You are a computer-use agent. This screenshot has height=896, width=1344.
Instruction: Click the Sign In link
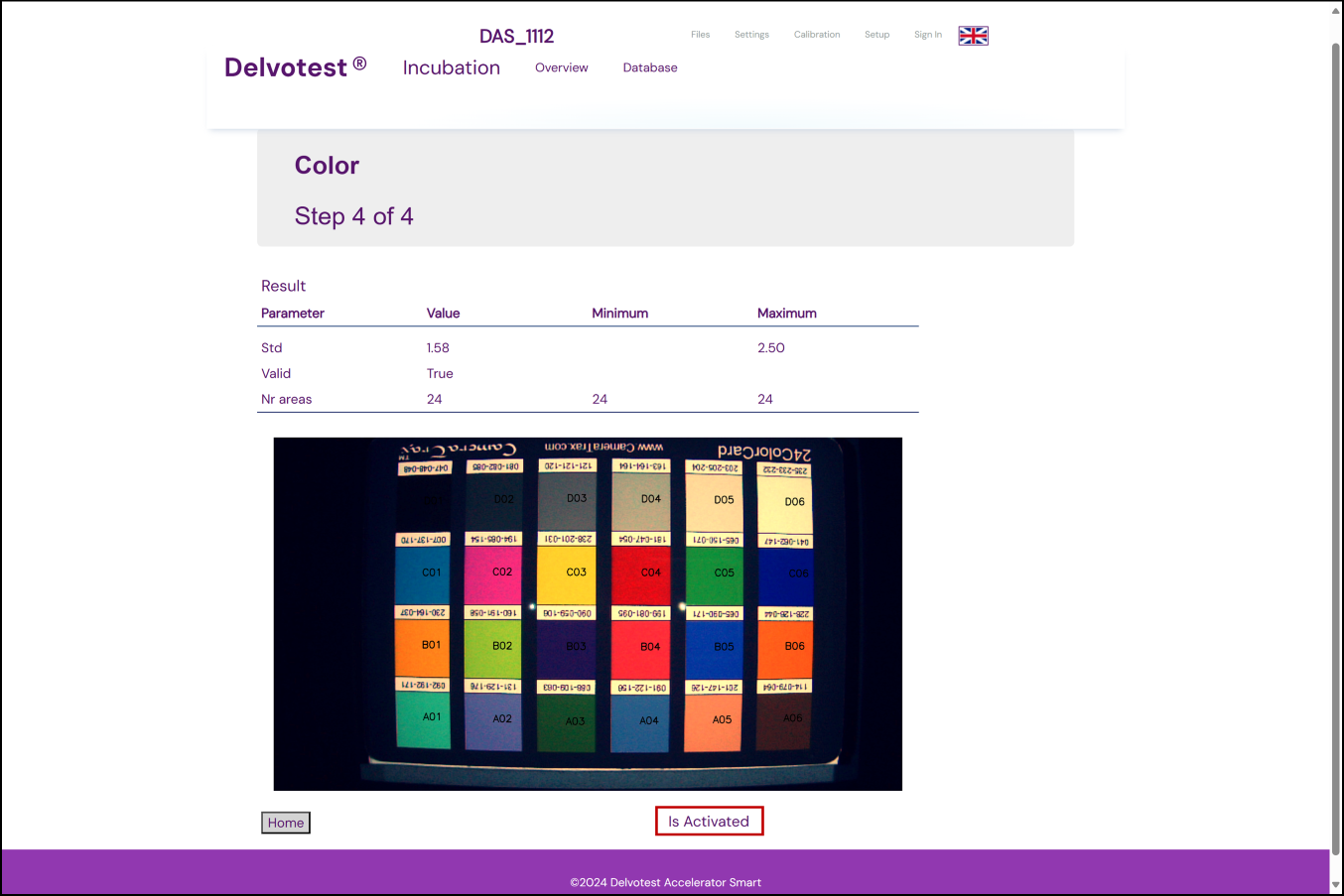point(927,35)
